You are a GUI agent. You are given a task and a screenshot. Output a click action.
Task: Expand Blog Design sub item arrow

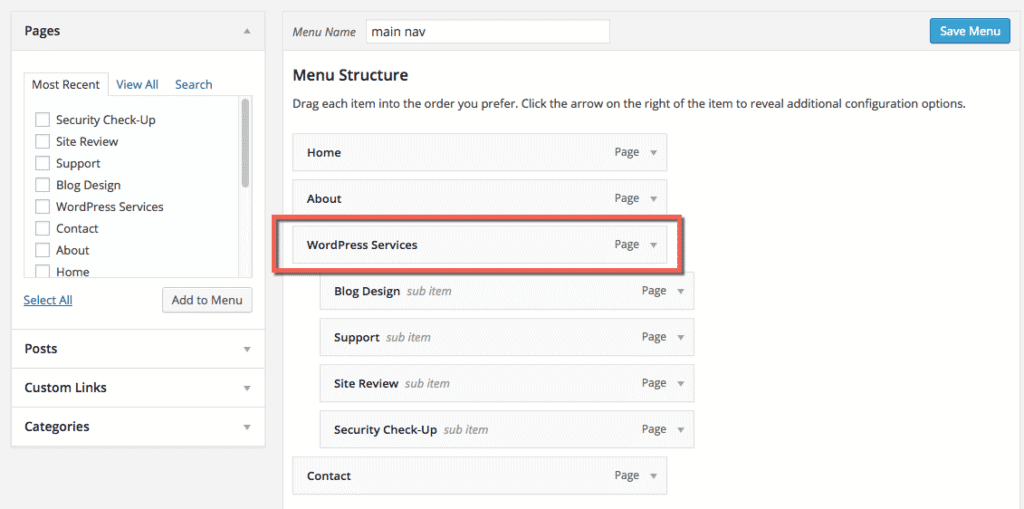coord(680,291)
